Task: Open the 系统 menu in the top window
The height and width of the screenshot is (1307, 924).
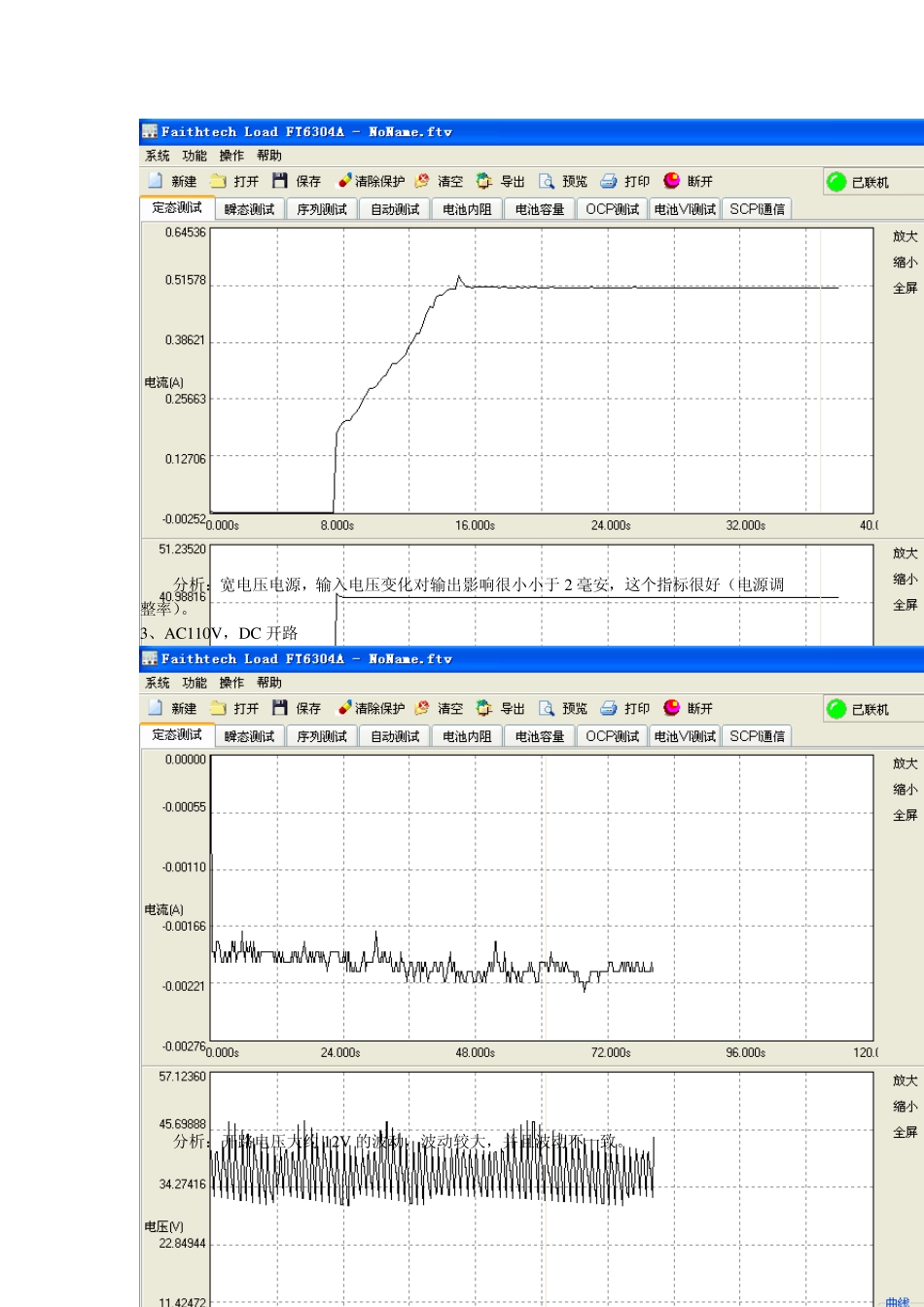Action: [158, 156]
